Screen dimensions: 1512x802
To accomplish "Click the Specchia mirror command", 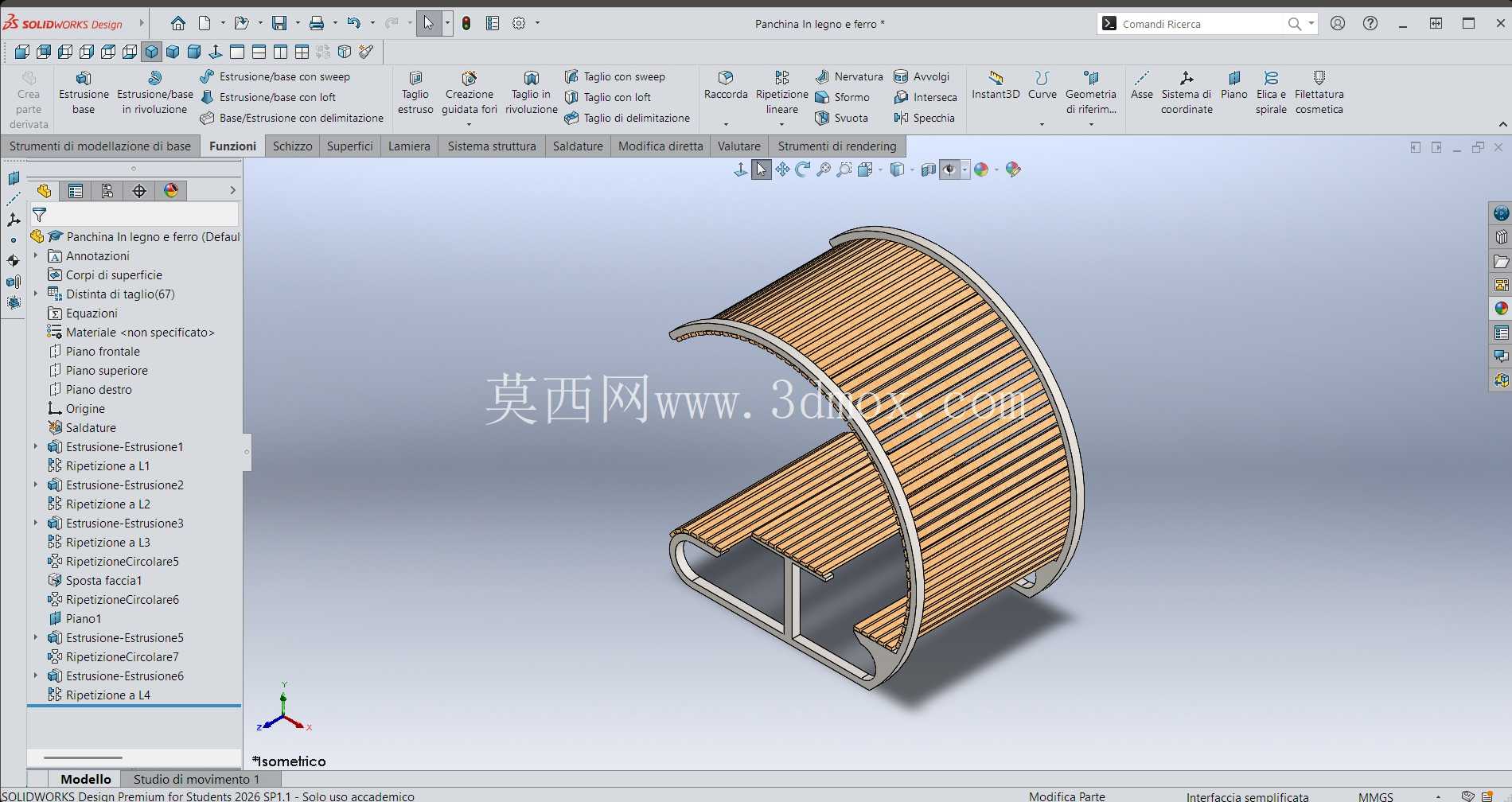I will point(924,118).
